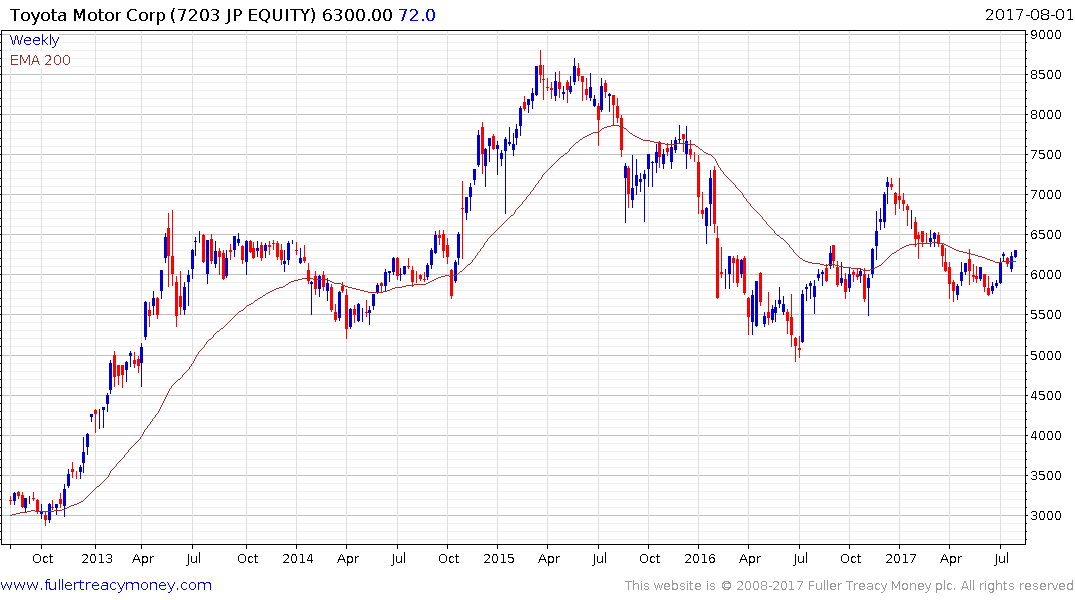The width and height of the screenshot is (1075, 600).
Task: Click the 2014 year axis label
Action: [x=298, y=559]
